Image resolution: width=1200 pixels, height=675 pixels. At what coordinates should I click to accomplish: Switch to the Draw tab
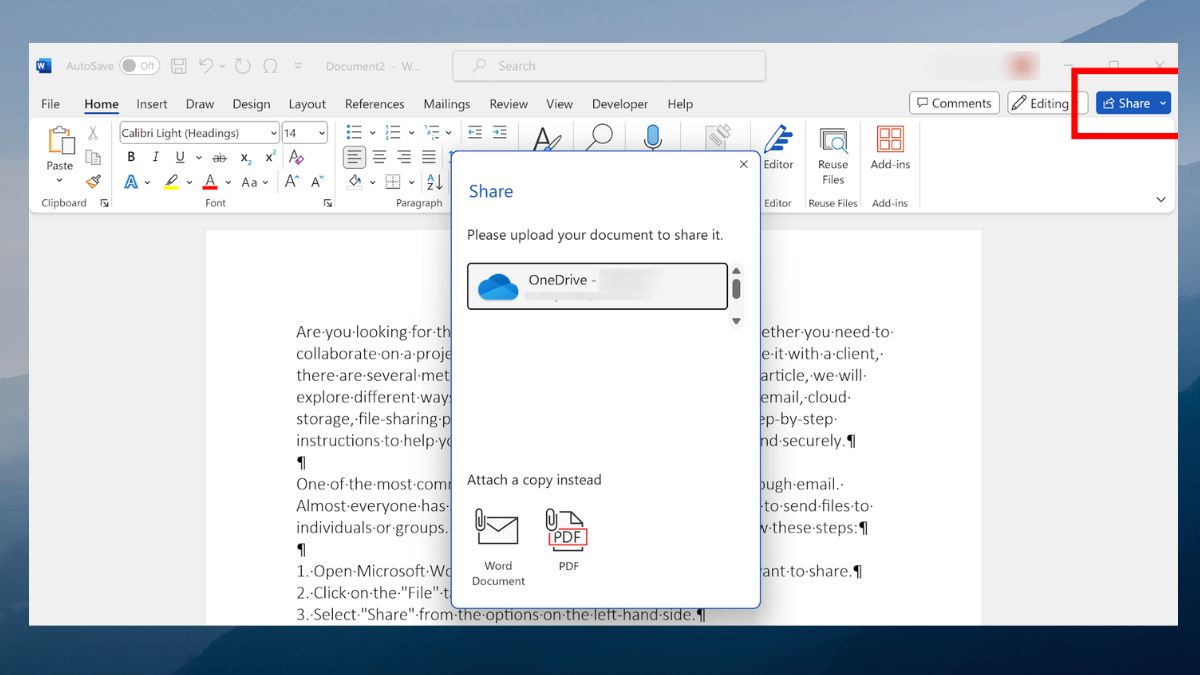[x=200, y=104]
